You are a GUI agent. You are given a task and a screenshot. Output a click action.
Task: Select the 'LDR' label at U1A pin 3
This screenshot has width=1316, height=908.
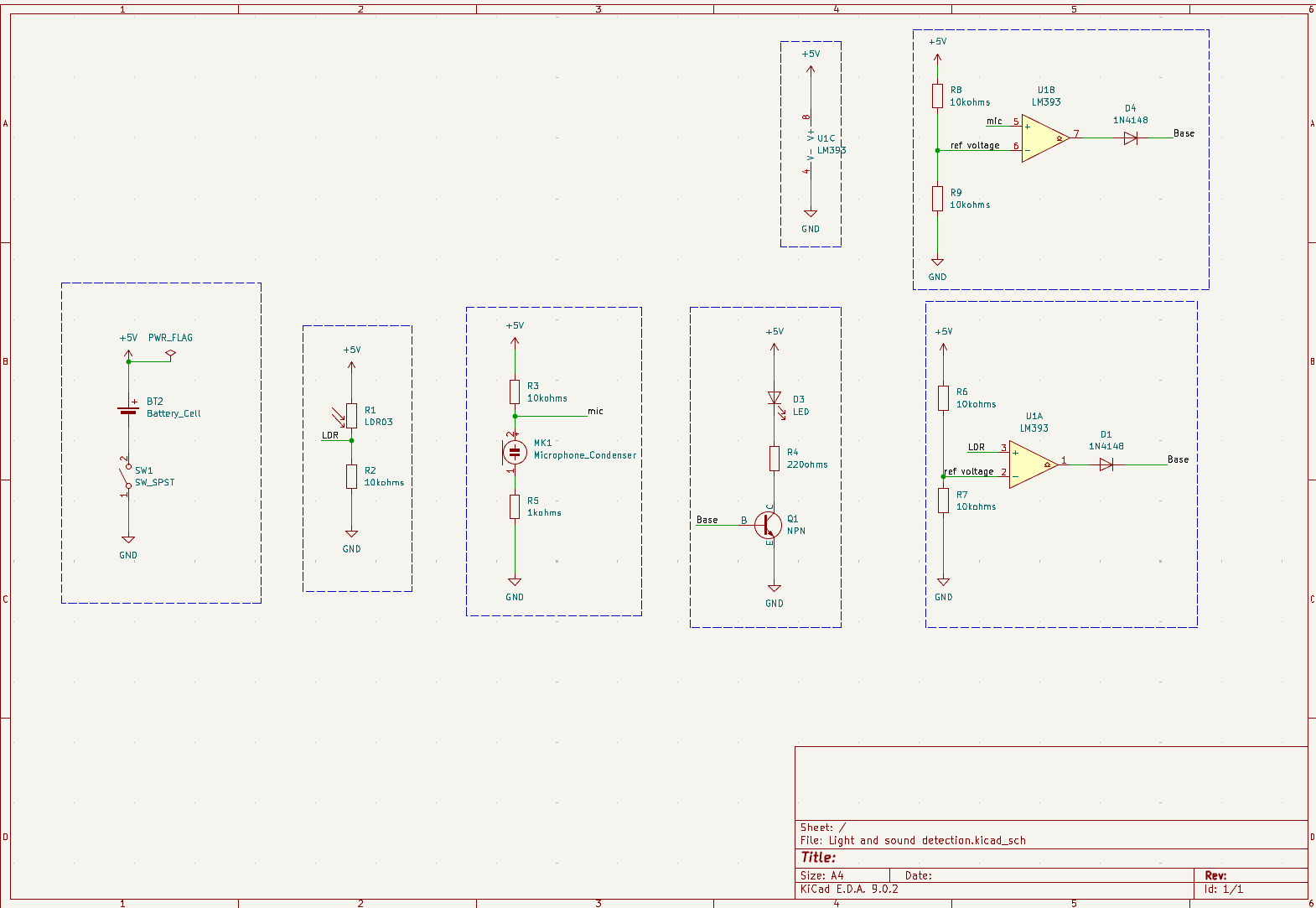[x=977, y=447]
